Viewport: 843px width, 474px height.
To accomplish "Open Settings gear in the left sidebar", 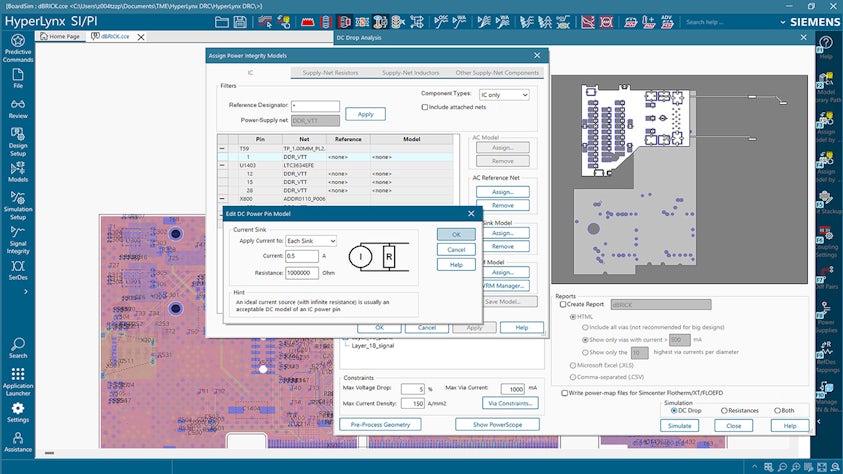I will [x=18, y=412].
